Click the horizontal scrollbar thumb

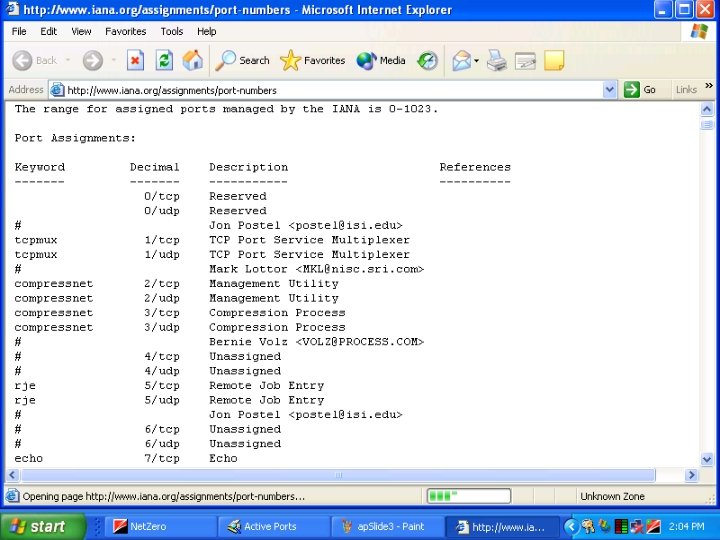[338, 475]
